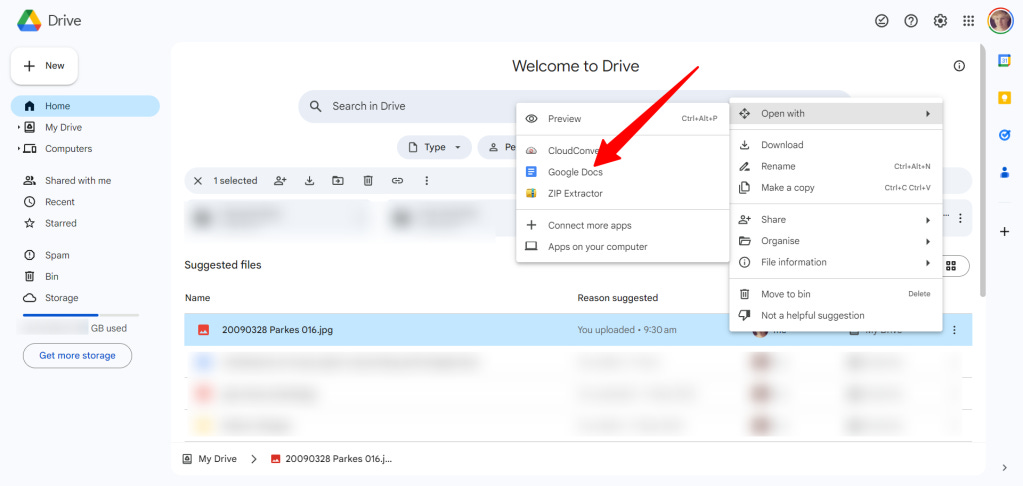Download selected file from the toolbar
1023x486 pixels.
(x=310, y=181)
